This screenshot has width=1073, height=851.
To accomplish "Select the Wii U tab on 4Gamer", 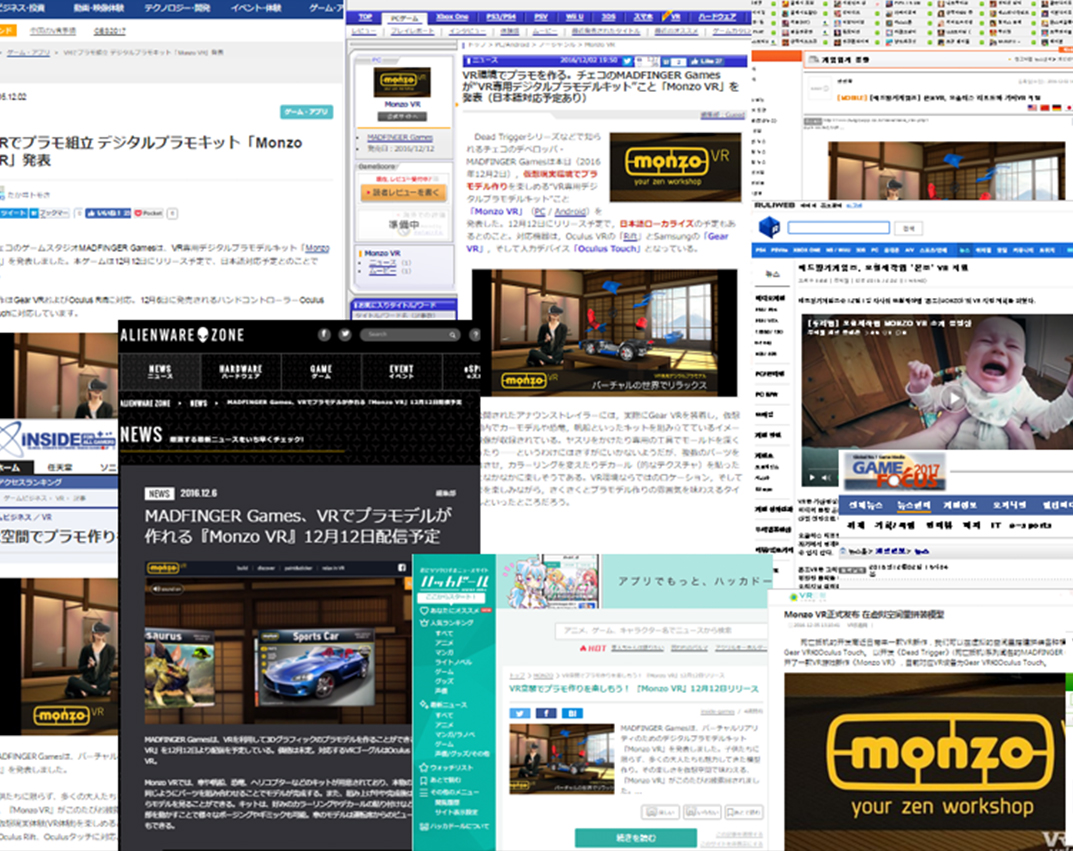I will [x=575, y=17].
